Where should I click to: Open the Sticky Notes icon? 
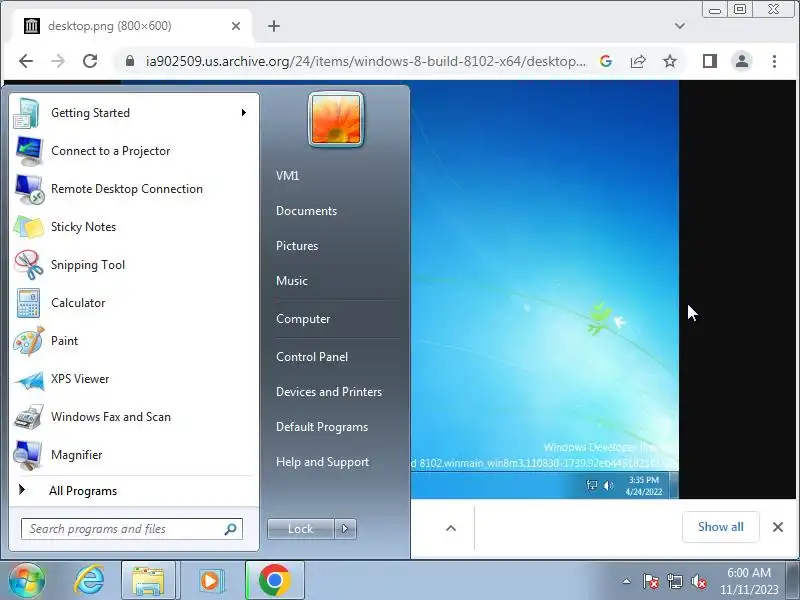pyautogui.click(x=29, y=227)
